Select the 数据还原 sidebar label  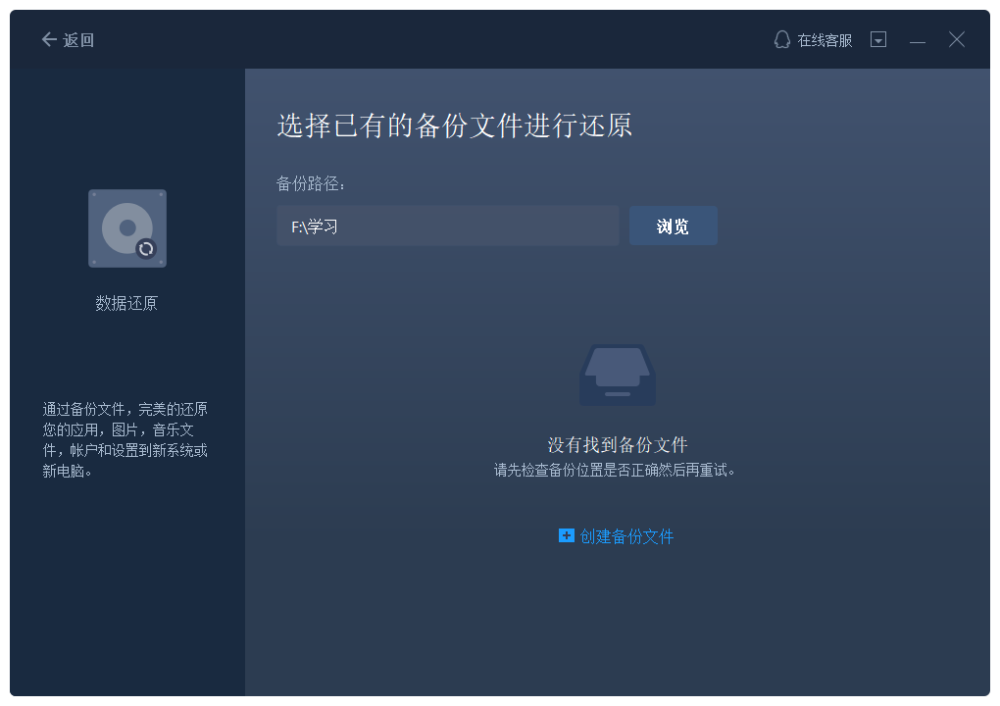point(126,303)
